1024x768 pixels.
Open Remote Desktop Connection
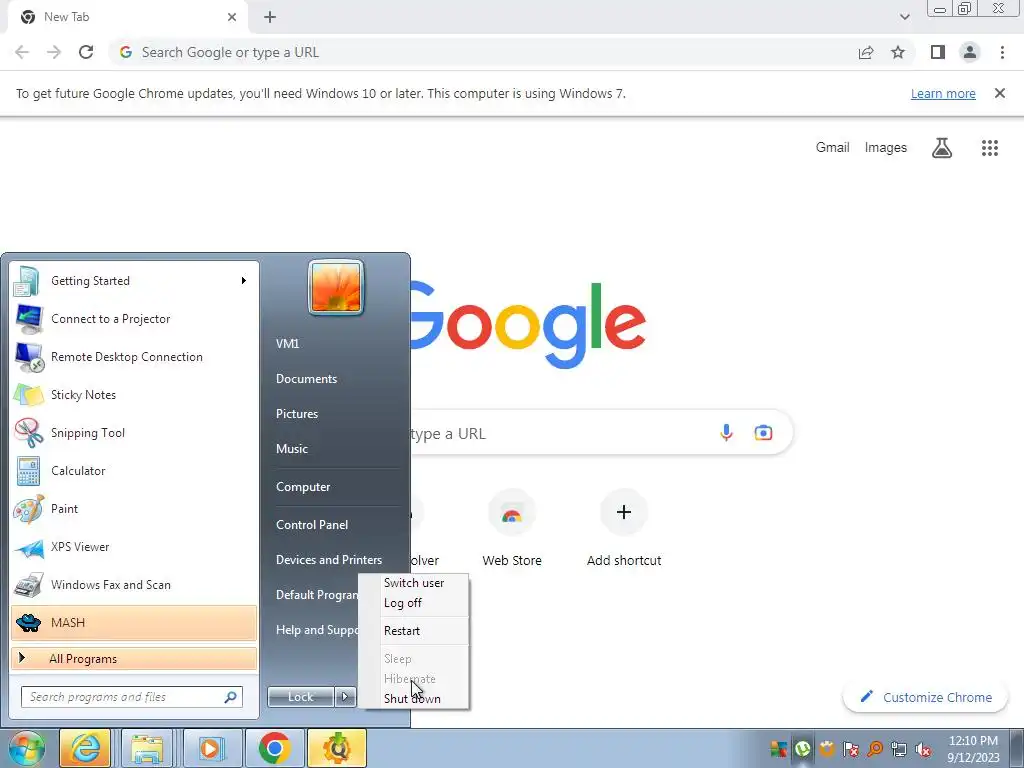coord(134,357)
